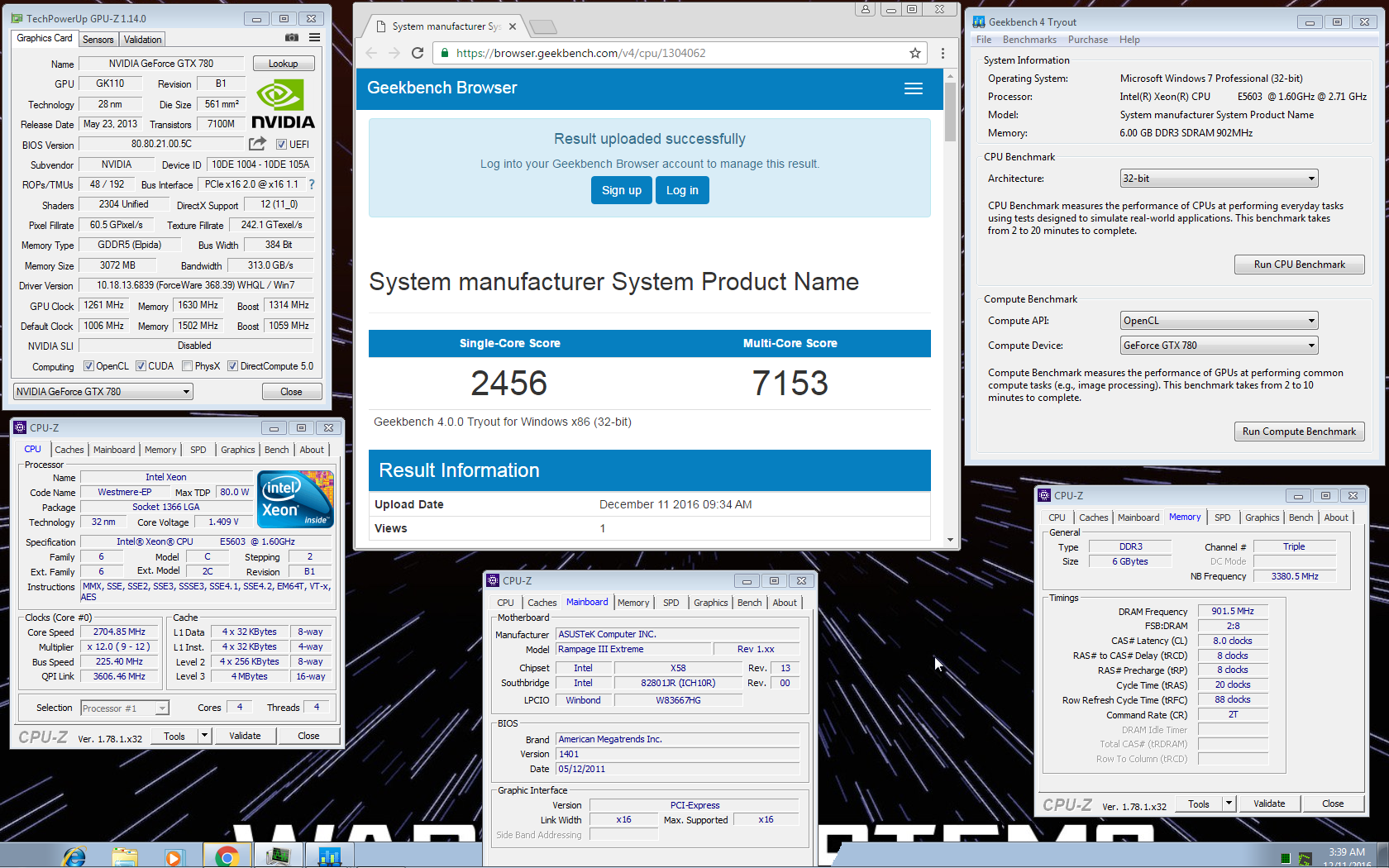
Task: Click the Multi-Core score 7153
Action: pyautogui.click(x=790, y=383)
